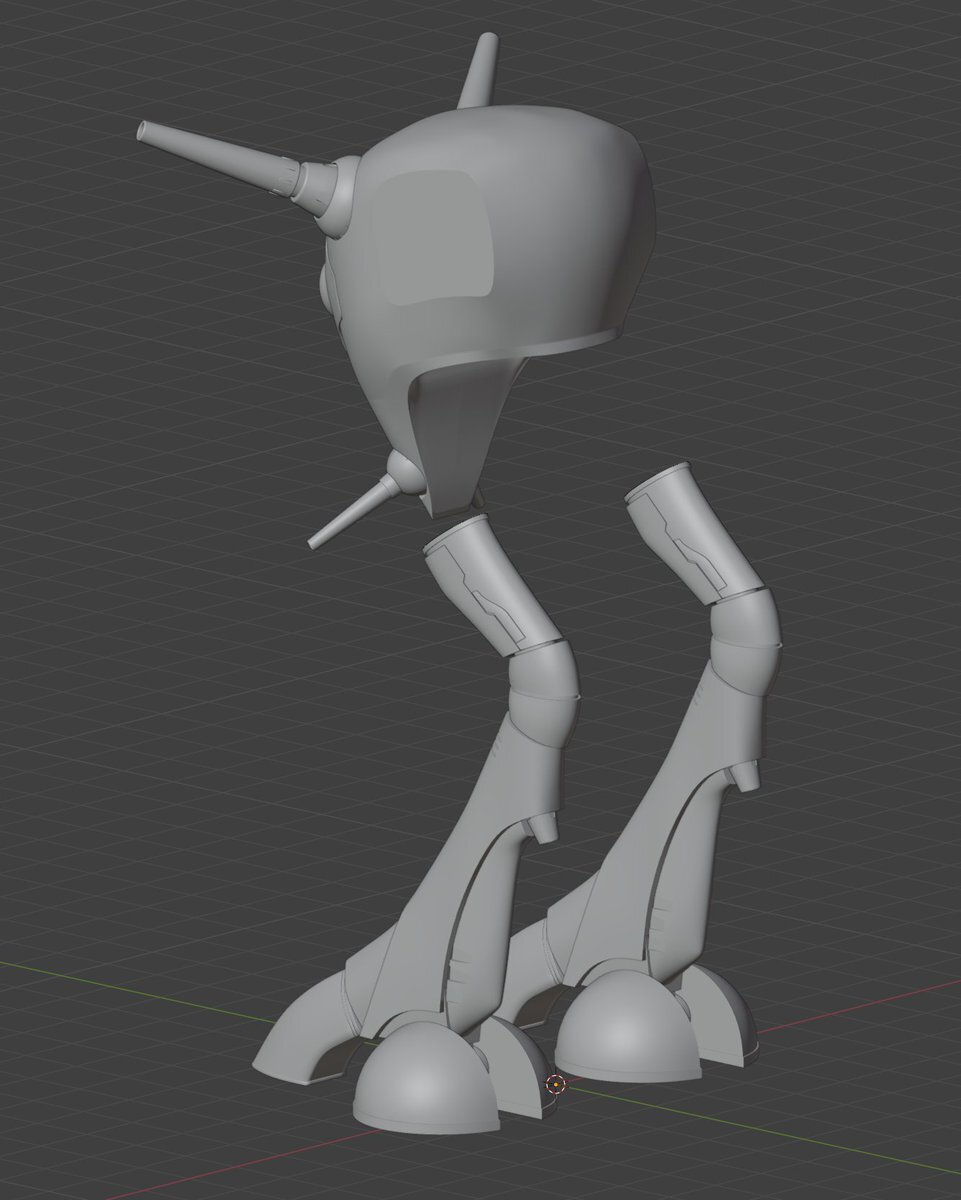The height and width of the screenshot is (1200, 961).
Task: Select the near leg's hemispherical foot dome
Action: 425,1080
